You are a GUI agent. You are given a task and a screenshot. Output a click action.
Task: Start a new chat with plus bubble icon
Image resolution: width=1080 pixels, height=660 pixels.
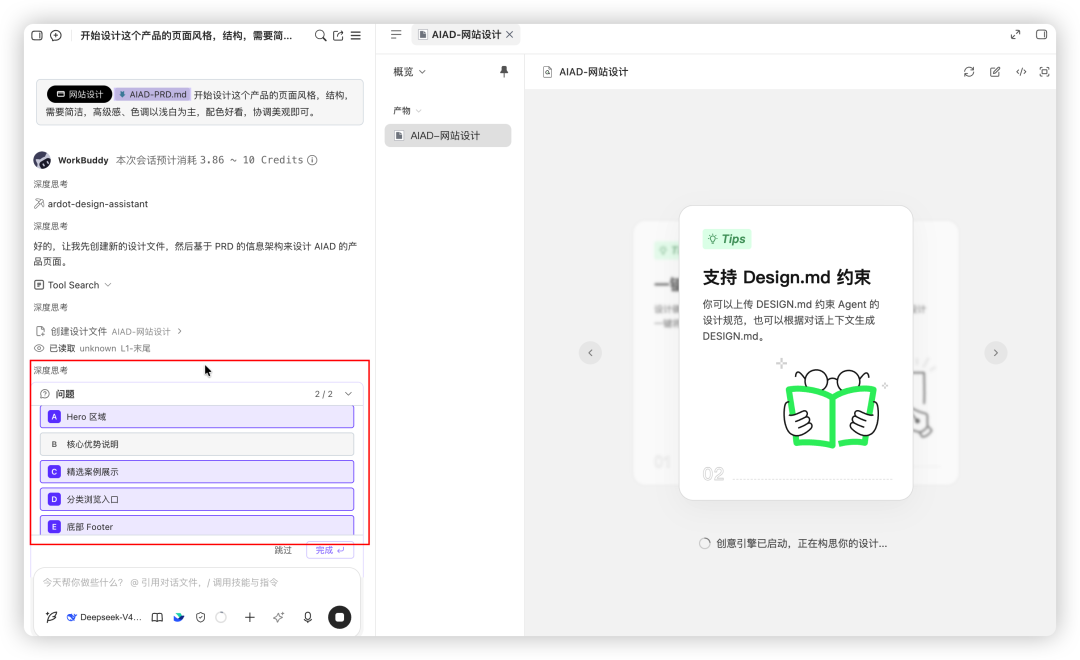[56, 35]
